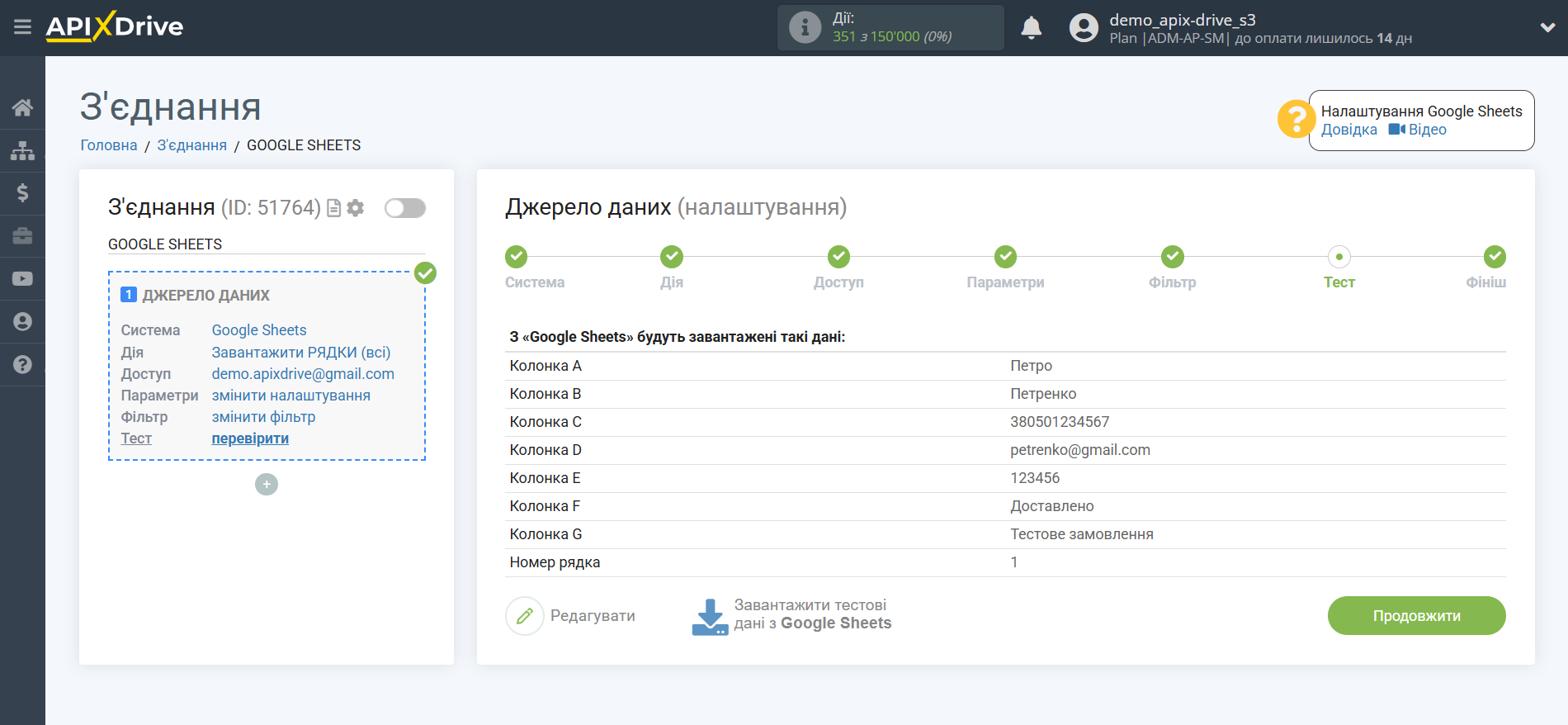Select the Дія step
Viewport: 1568px width, 725px height.
tap(672, 257)
